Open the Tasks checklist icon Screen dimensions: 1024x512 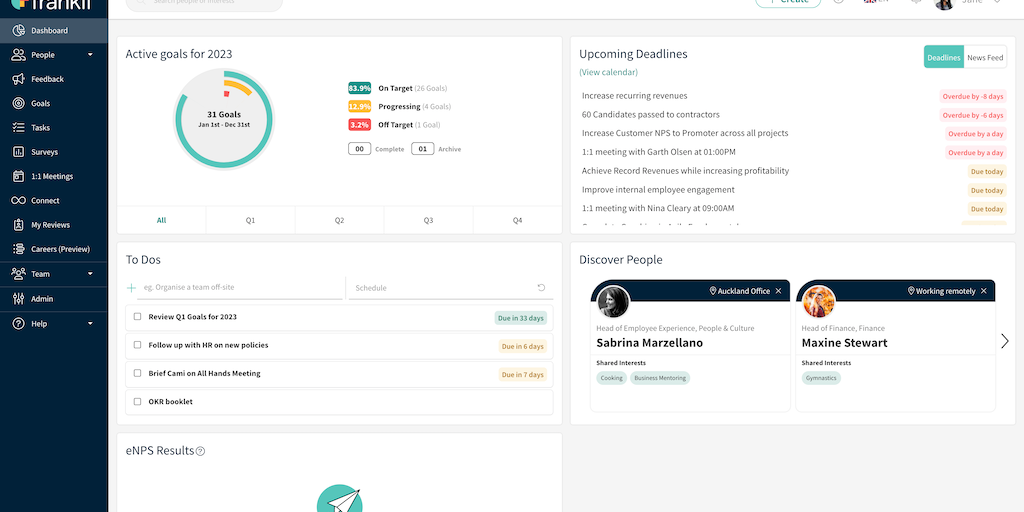tap(18, 128)
